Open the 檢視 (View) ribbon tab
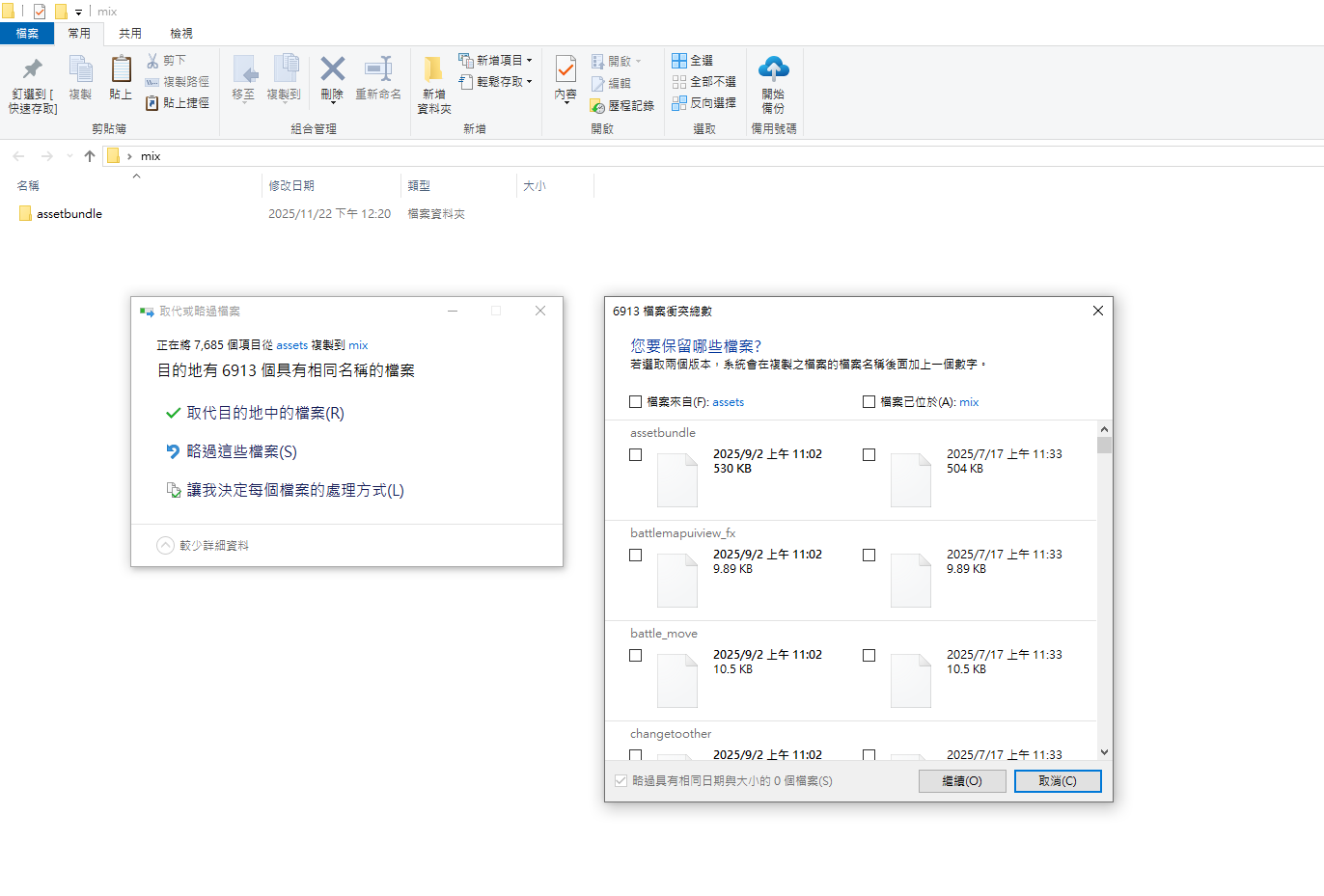Screen dimensions: 1324x896 coord(181,34)
